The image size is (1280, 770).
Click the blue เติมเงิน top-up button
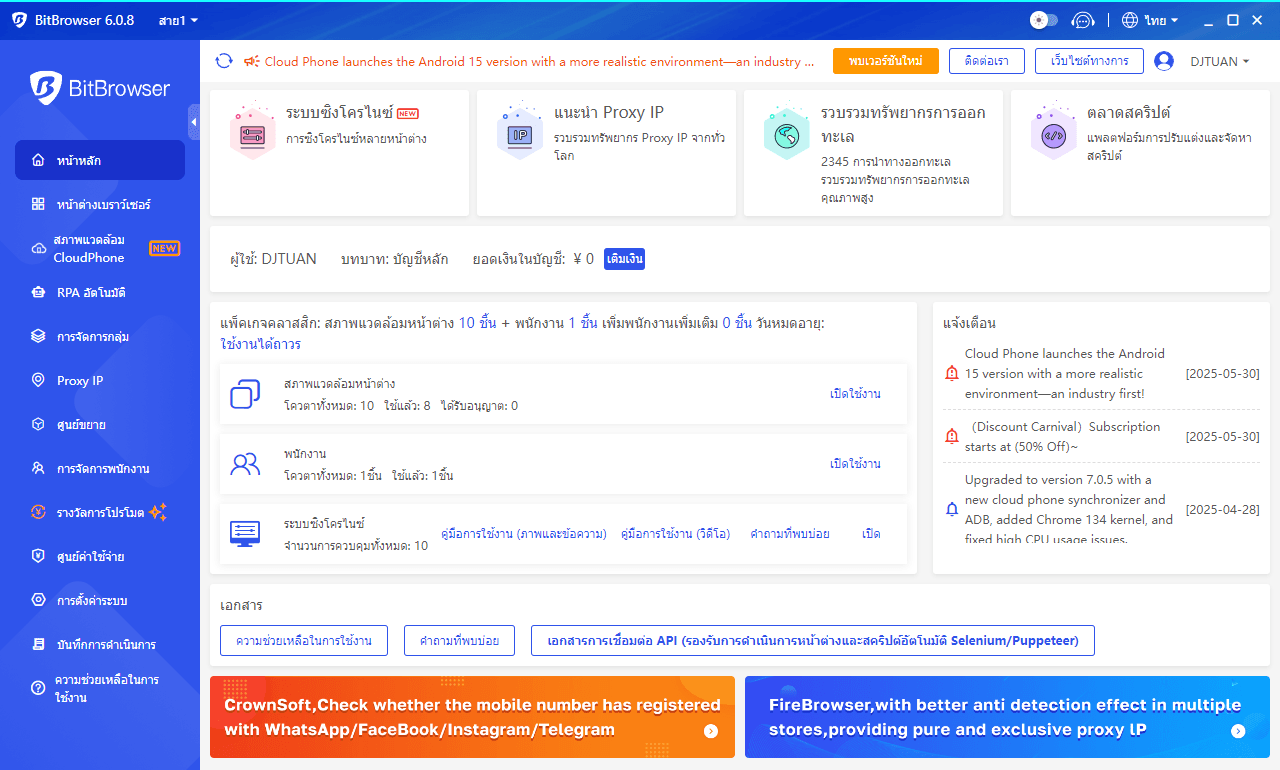(x=624, y=259)
